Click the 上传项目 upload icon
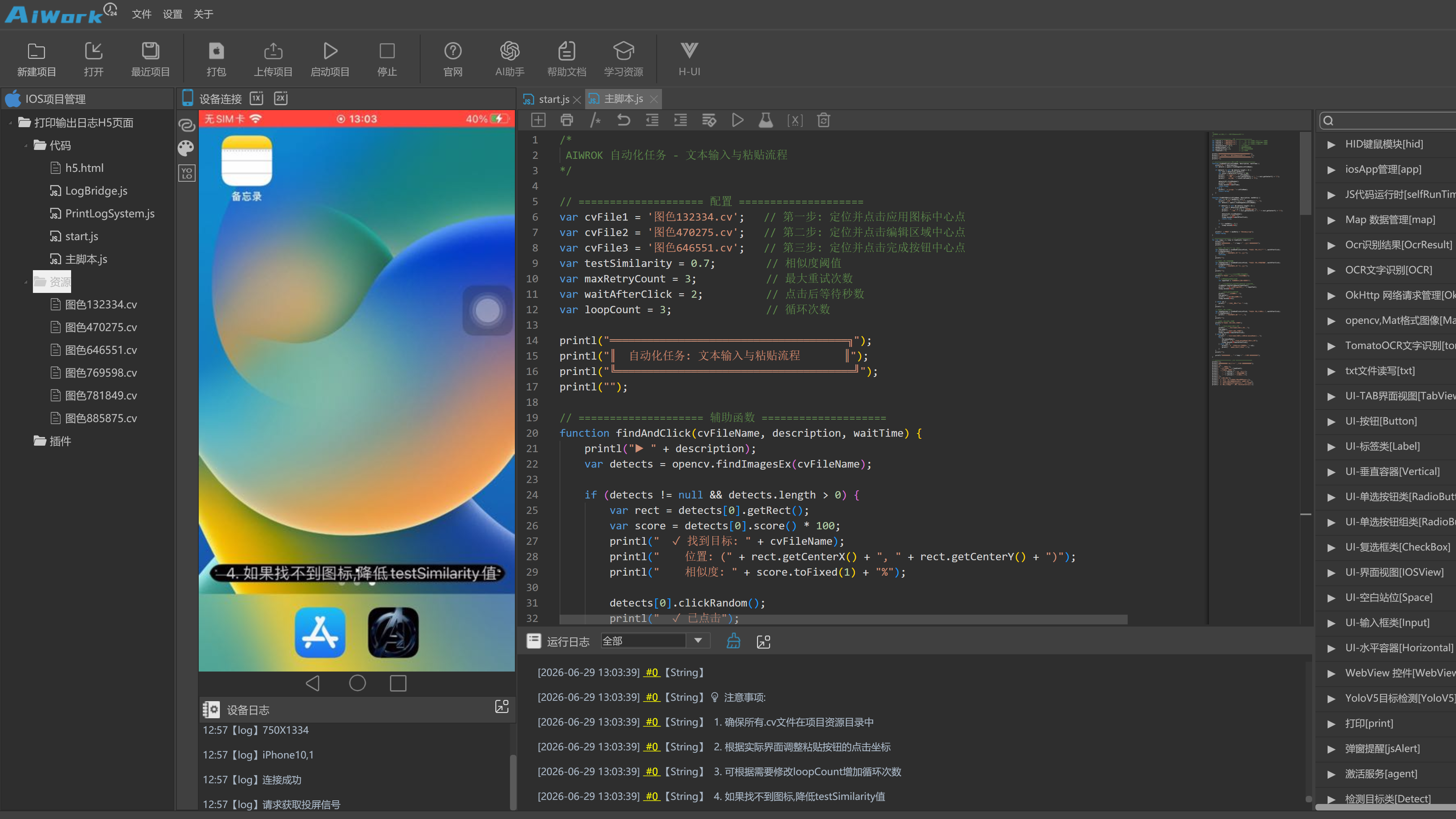 [x=273, y=59]
